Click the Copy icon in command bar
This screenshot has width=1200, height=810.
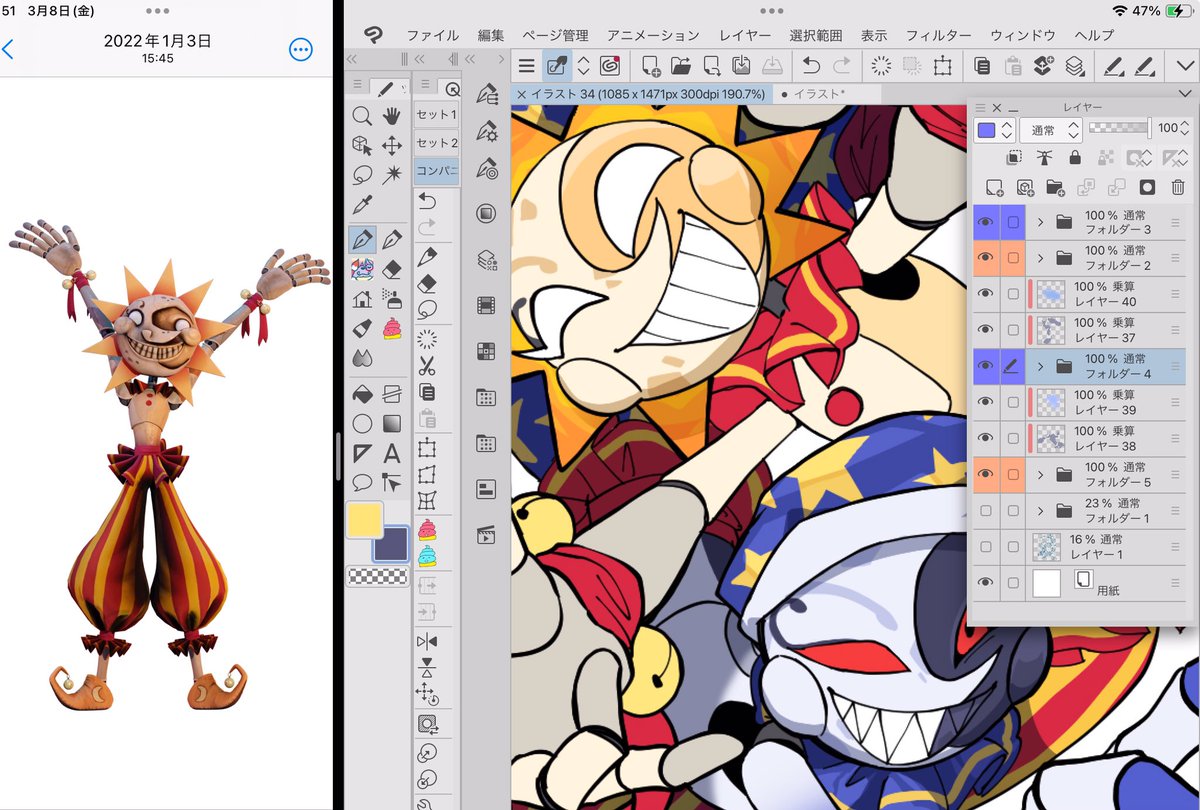click(982, 66)
